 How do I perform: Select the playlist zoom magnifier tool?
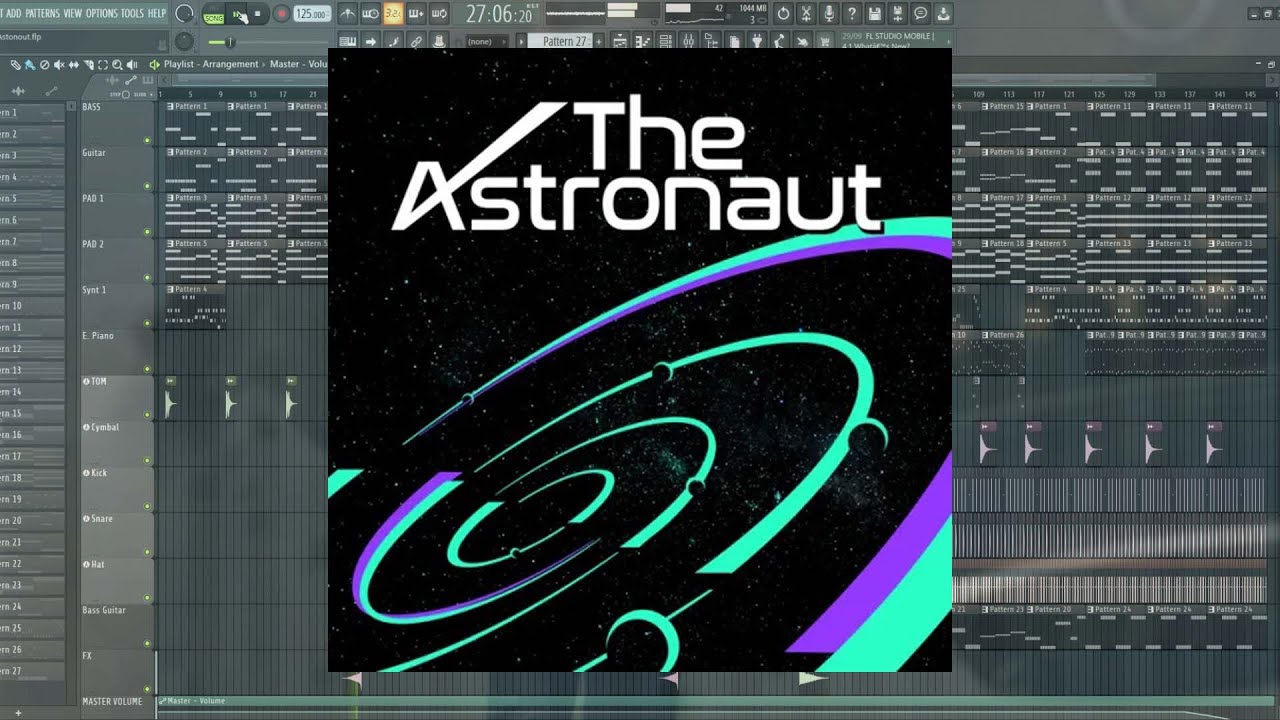[117, 64]
